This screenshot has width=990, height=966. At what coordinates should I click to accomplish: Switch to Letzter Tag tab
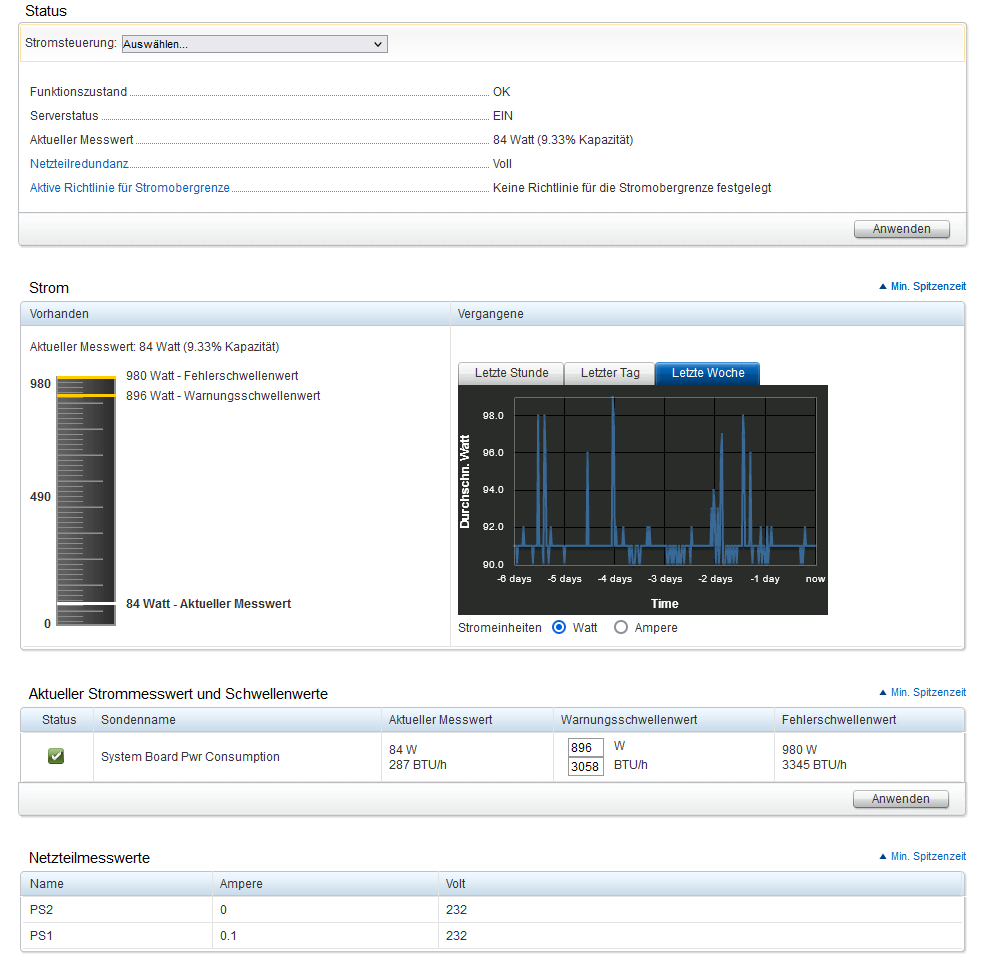click(610, 373)
